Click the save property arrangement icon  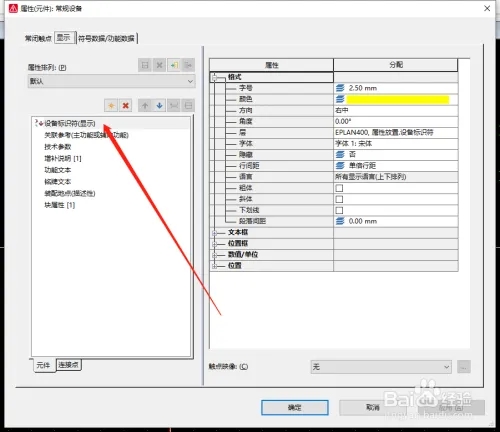(145, 65)
